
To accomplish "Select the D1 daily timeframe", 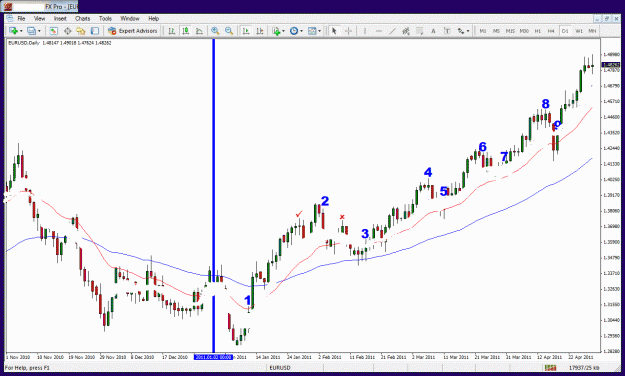I will [565, 31].
